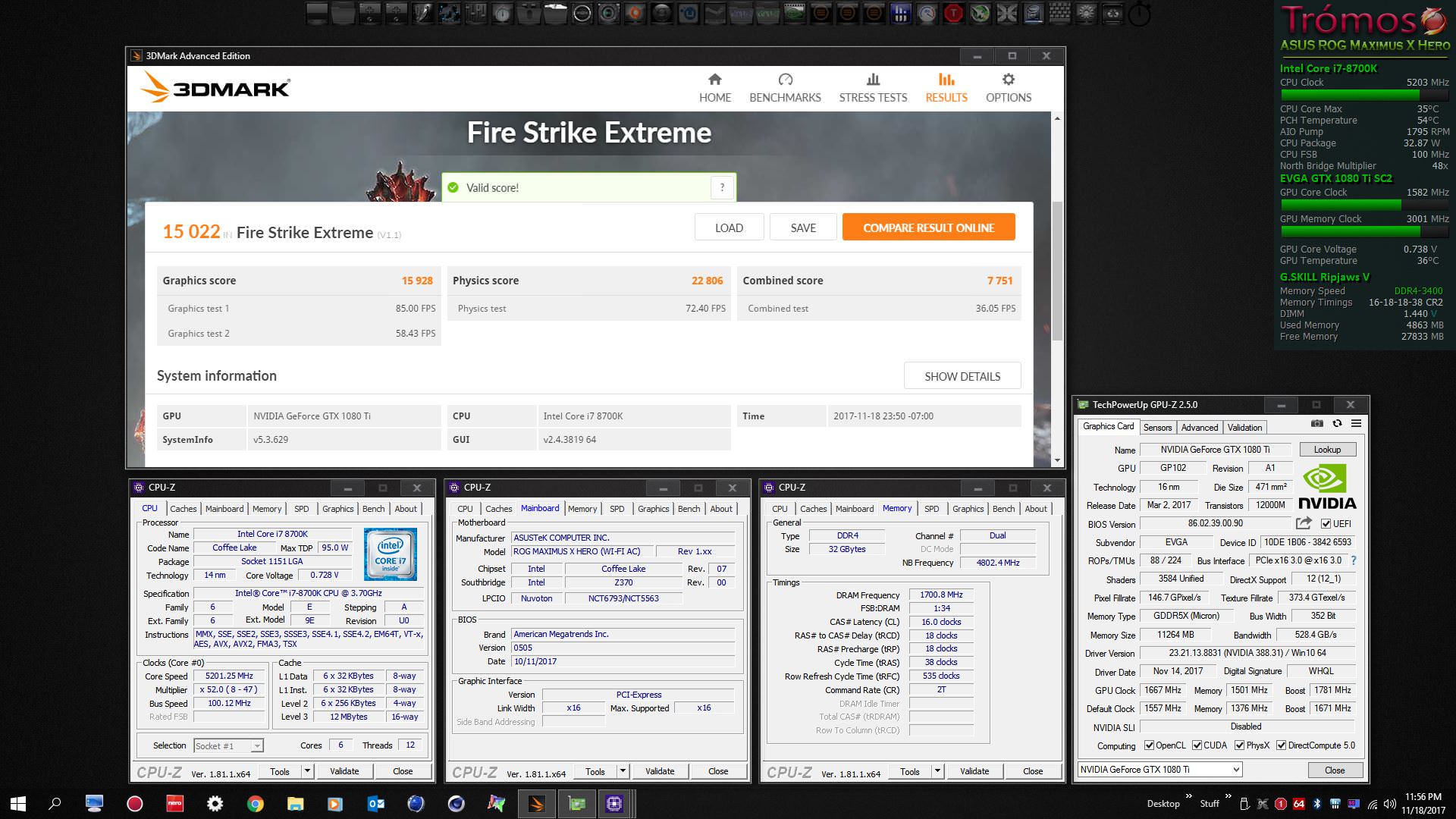Open taskbar search magnifier
The width and height of the screenshot is (1456, 819).
(55, 803)
